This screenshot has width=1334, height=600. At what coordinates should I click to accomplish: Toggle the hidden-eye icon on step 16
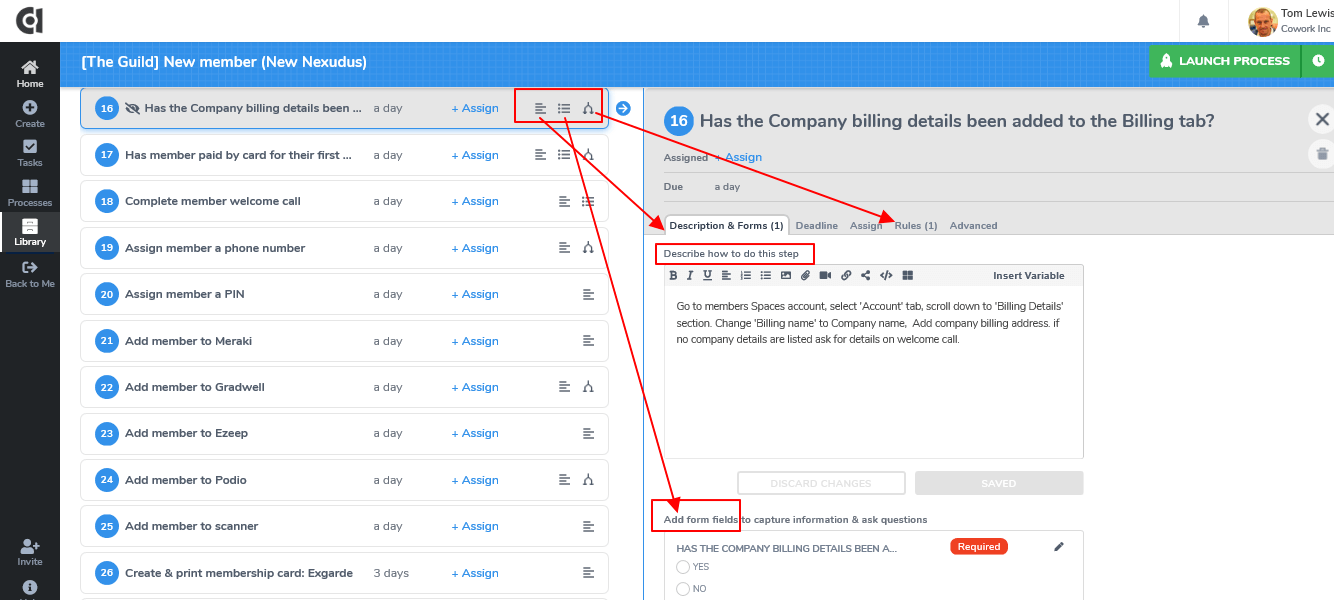point(132,108)
